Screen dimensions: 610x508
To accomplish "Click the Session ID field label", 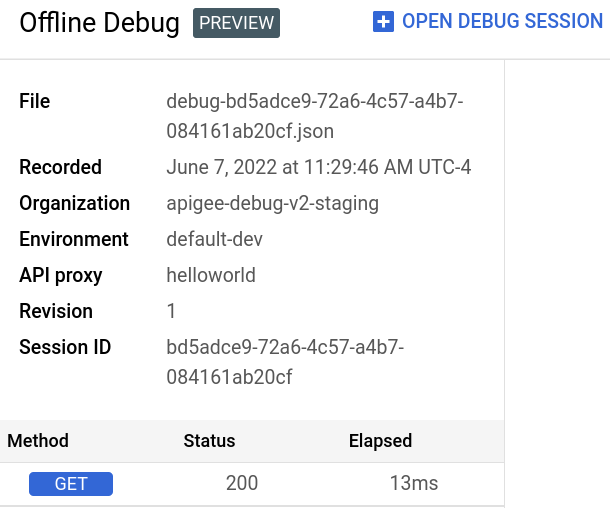I will [65, 347].
